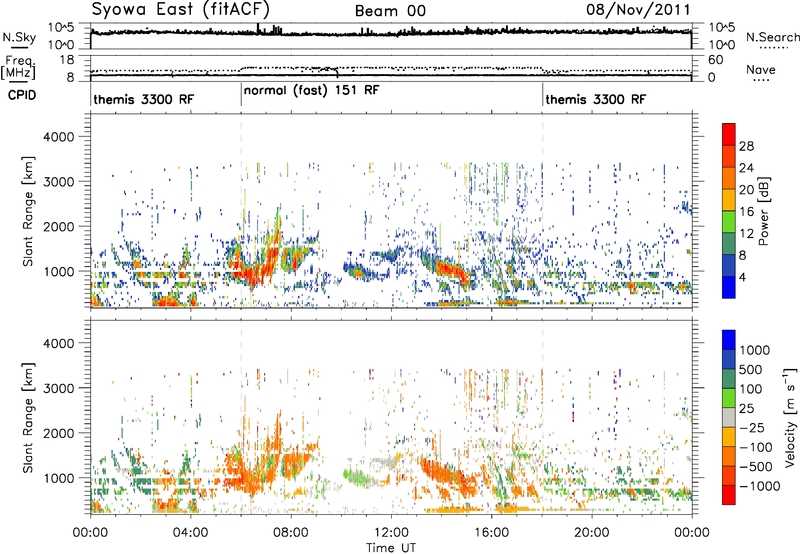800x554 pixels.
Task: Click the 'Velocity [m s-1]' colorbar title
Action: (x=790, y=417)
